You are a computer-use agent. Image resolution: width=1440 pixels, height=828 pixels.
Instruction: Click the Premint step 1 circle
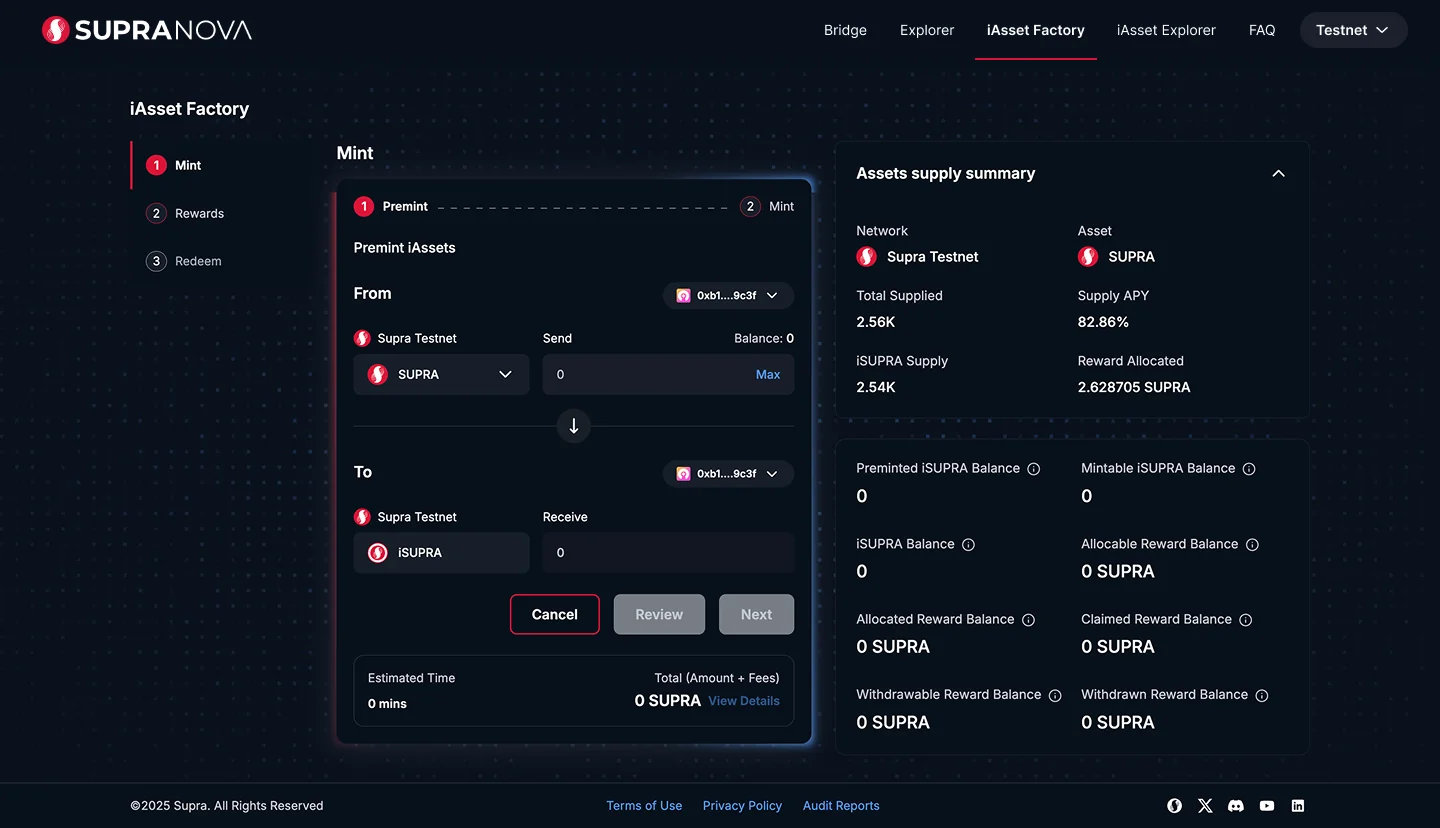[364, 206]
